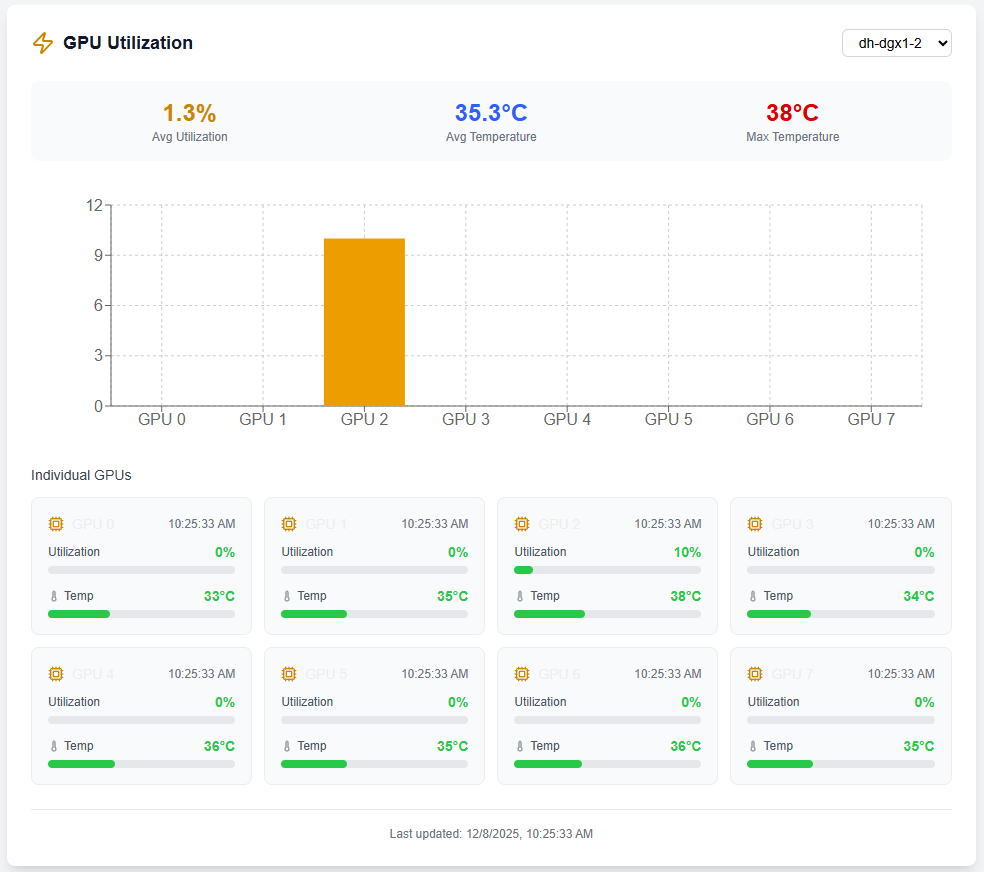
Task: Click the thermometer icon on GPU 1 card
Action: pos(287,596)
